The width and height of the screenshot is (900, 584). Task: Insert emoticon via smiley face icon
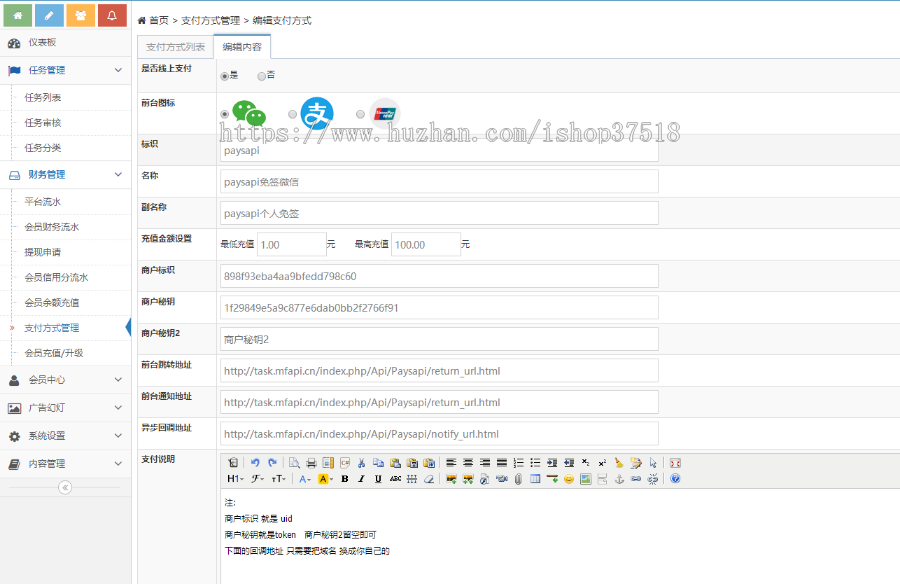568,479
